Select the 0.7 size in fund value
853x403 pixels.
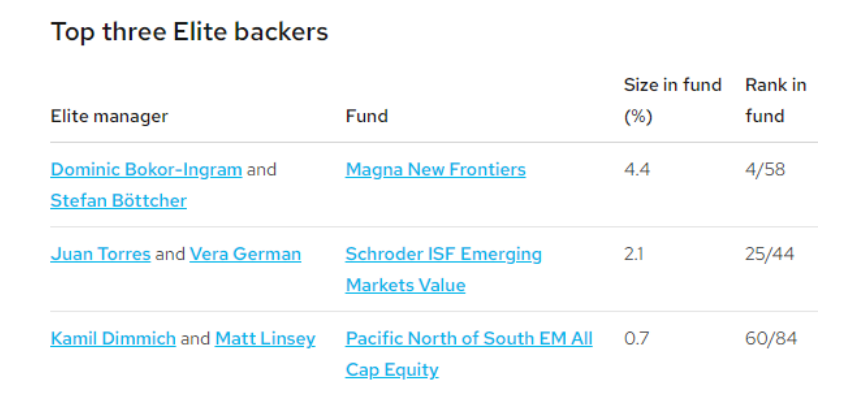click(634, 339)
